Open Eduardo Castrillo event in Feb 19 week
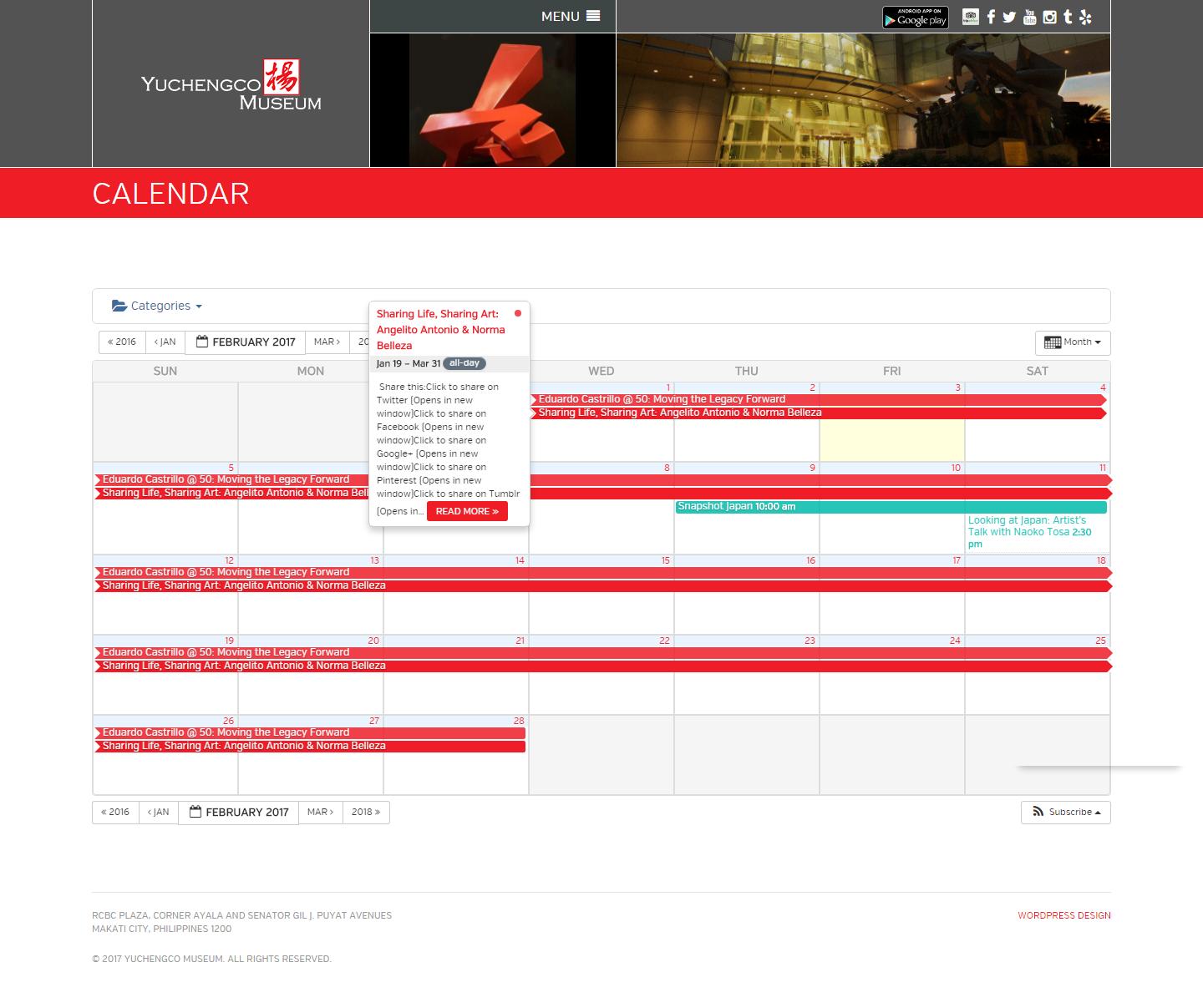Image resolution: width=1203 pixels, height=1008 pixels. pos(601,653)
